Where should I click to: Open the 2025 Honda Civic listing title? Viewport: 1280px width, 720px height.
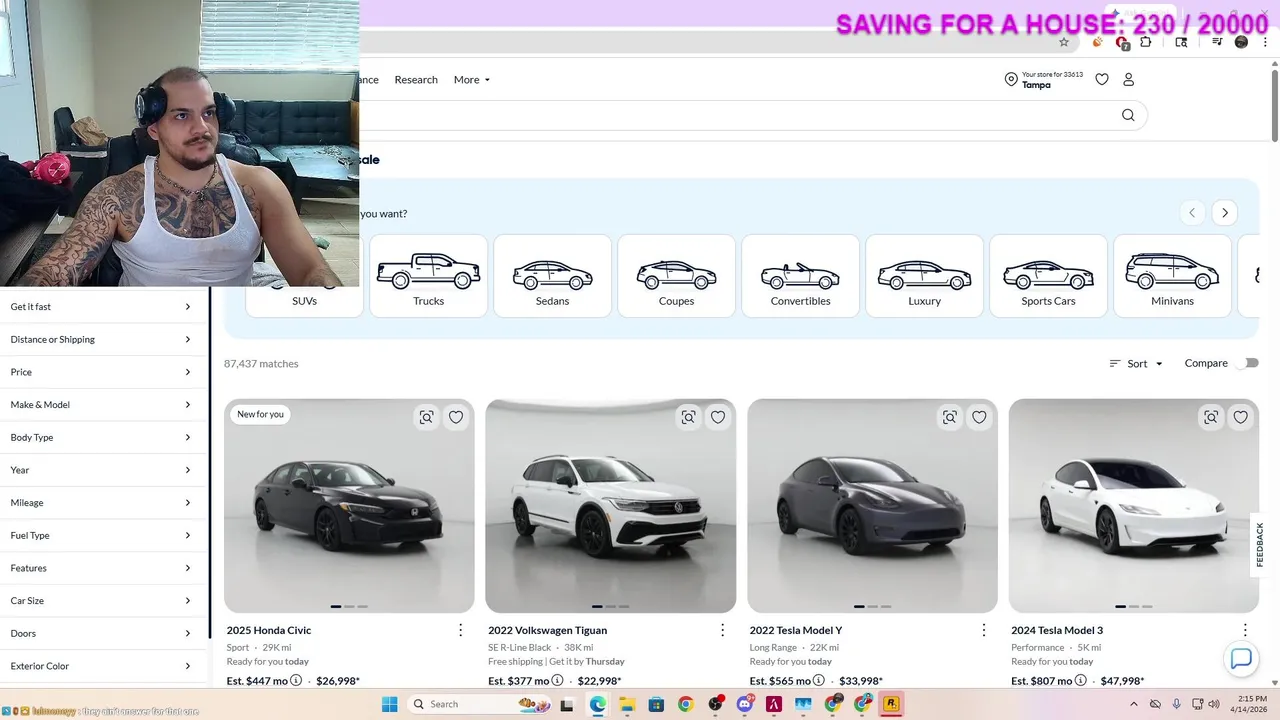tap(269, 630)
